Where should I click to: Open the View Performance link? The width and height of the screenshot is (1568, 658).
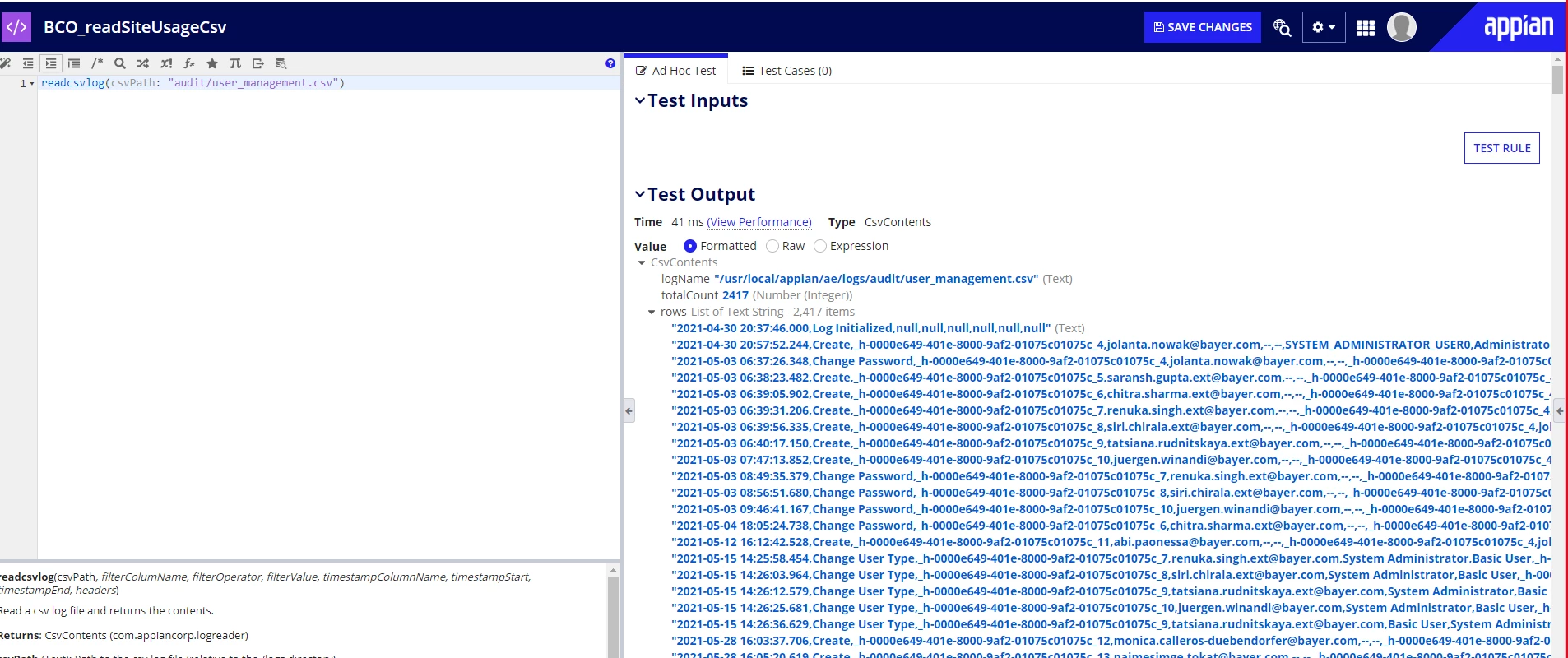[759, 222]
